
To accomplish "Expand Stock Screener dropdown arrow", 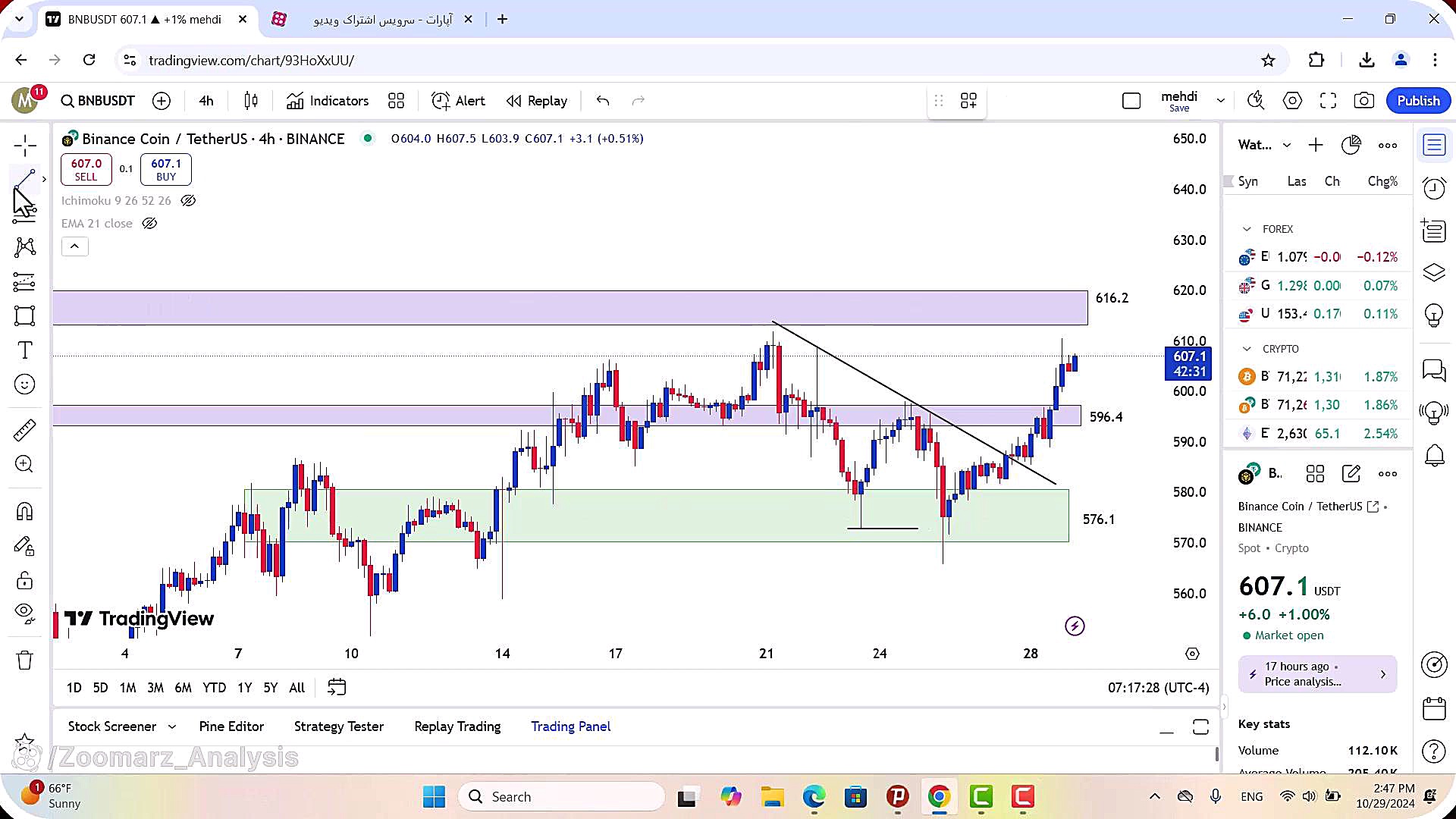I will tap(172, 726).
